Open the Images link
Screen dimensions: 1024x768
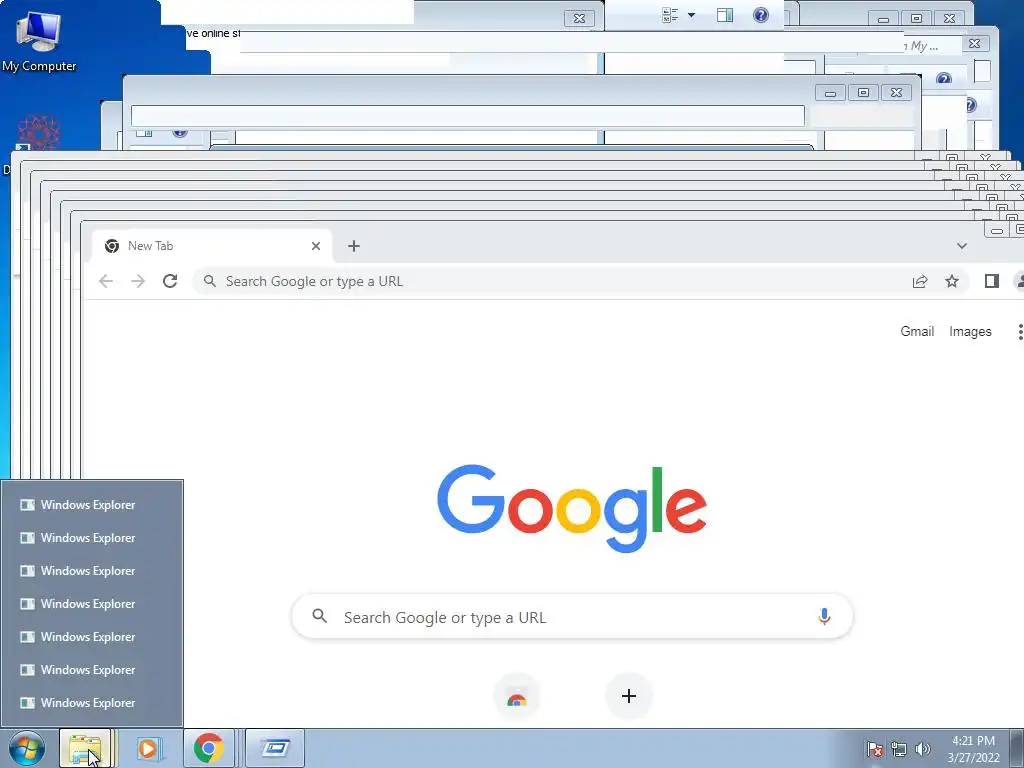tap(970, 332)
